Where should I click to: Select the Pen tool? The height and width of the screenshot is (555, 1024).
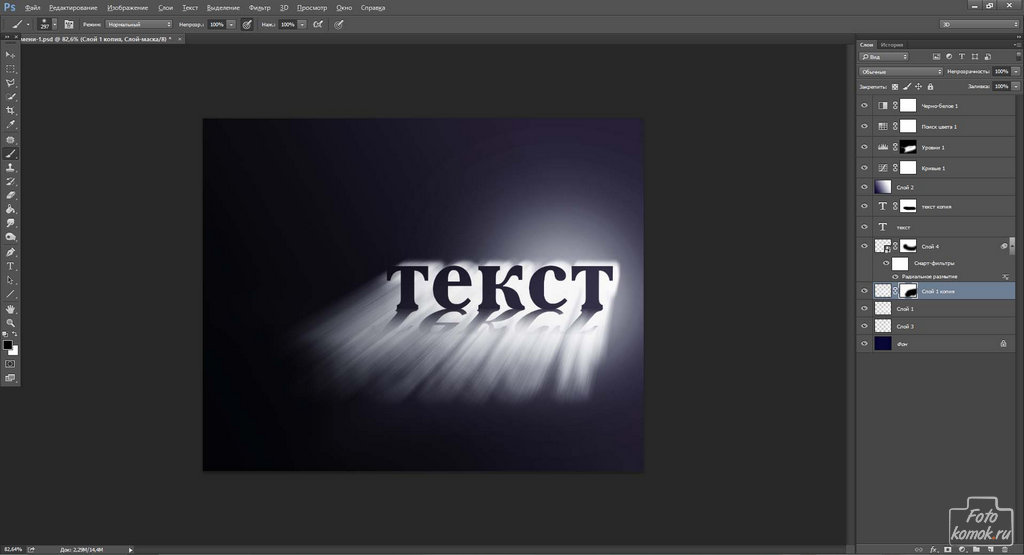[10, 252]
